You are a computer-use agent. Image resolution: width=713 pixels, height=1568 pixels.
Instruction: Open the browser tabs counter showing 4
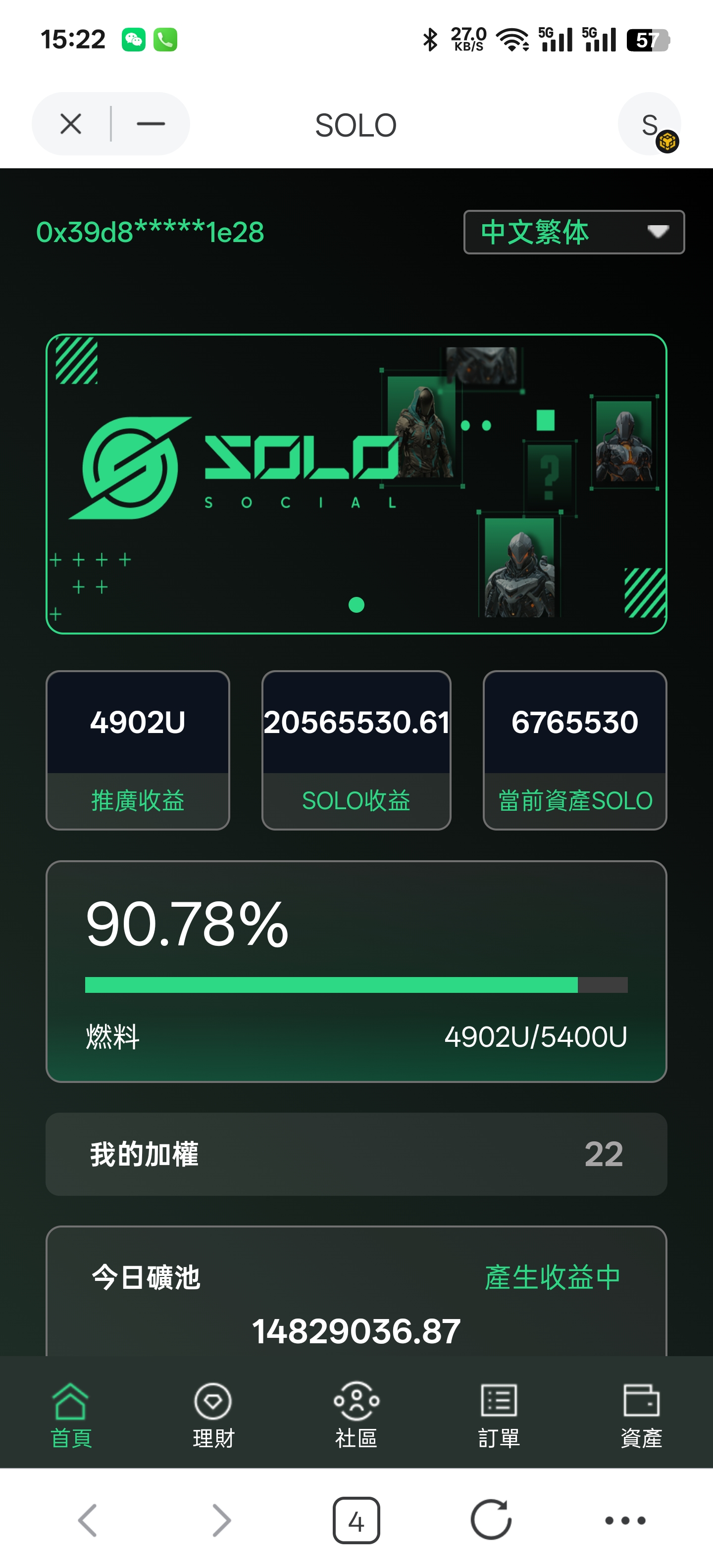[356, 1520]
